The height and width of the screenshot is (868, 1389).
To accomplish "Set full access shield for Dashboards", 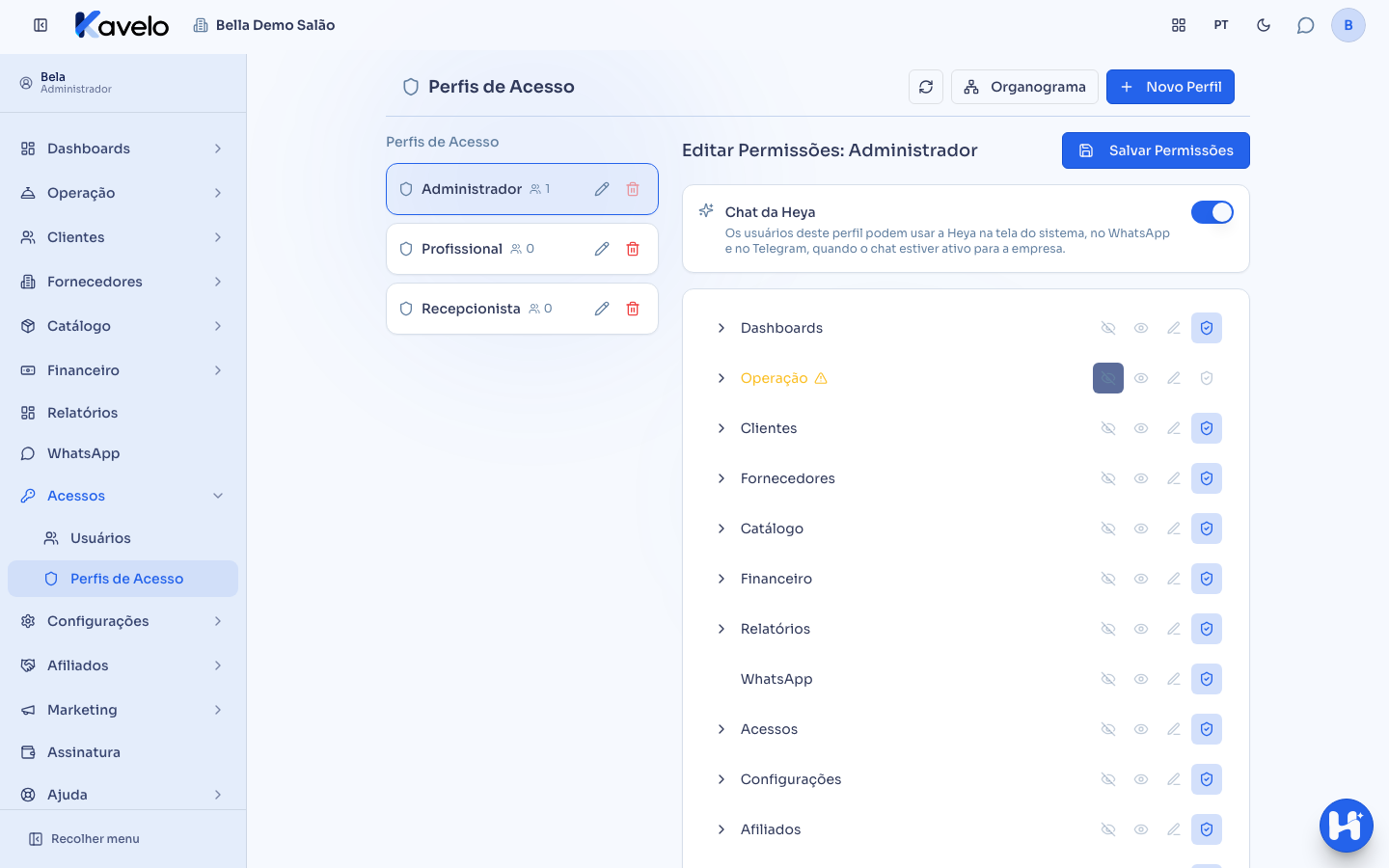I will 1207,328.
